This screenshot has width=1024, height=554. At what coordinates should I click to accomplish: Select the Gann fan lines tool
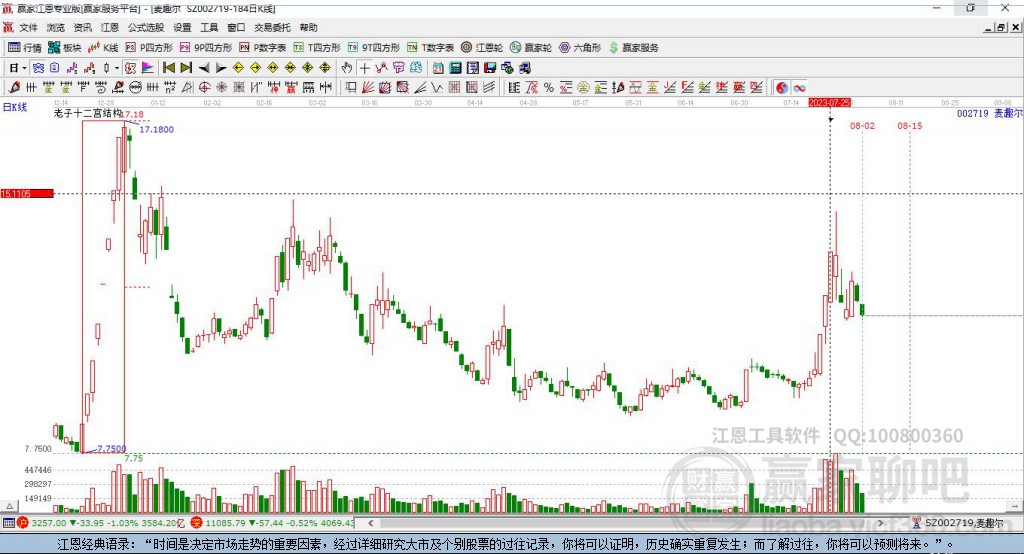click(x=368, y=88)
